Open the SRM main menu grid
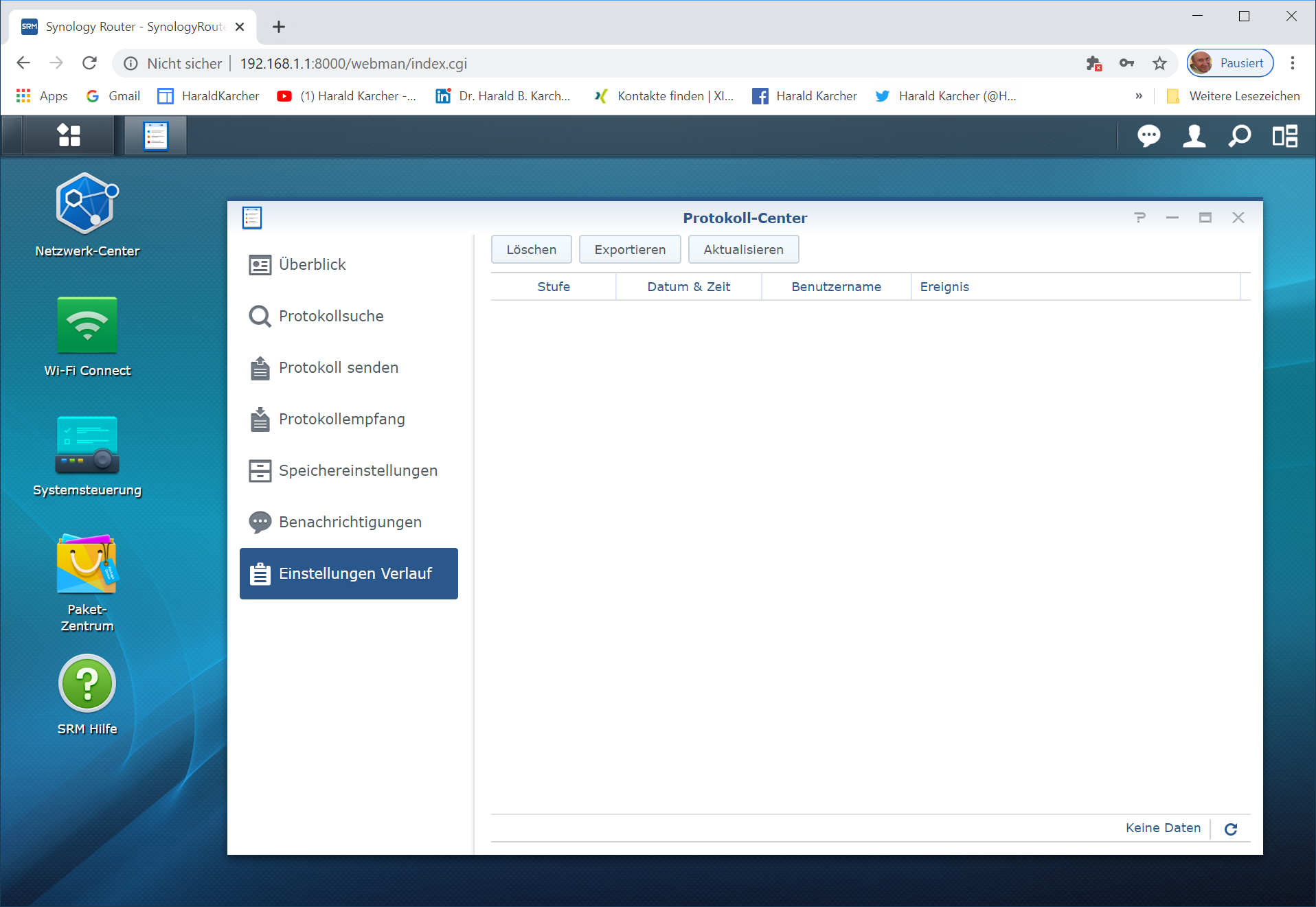The image size is (1316, 907). [x=69, y=135]
